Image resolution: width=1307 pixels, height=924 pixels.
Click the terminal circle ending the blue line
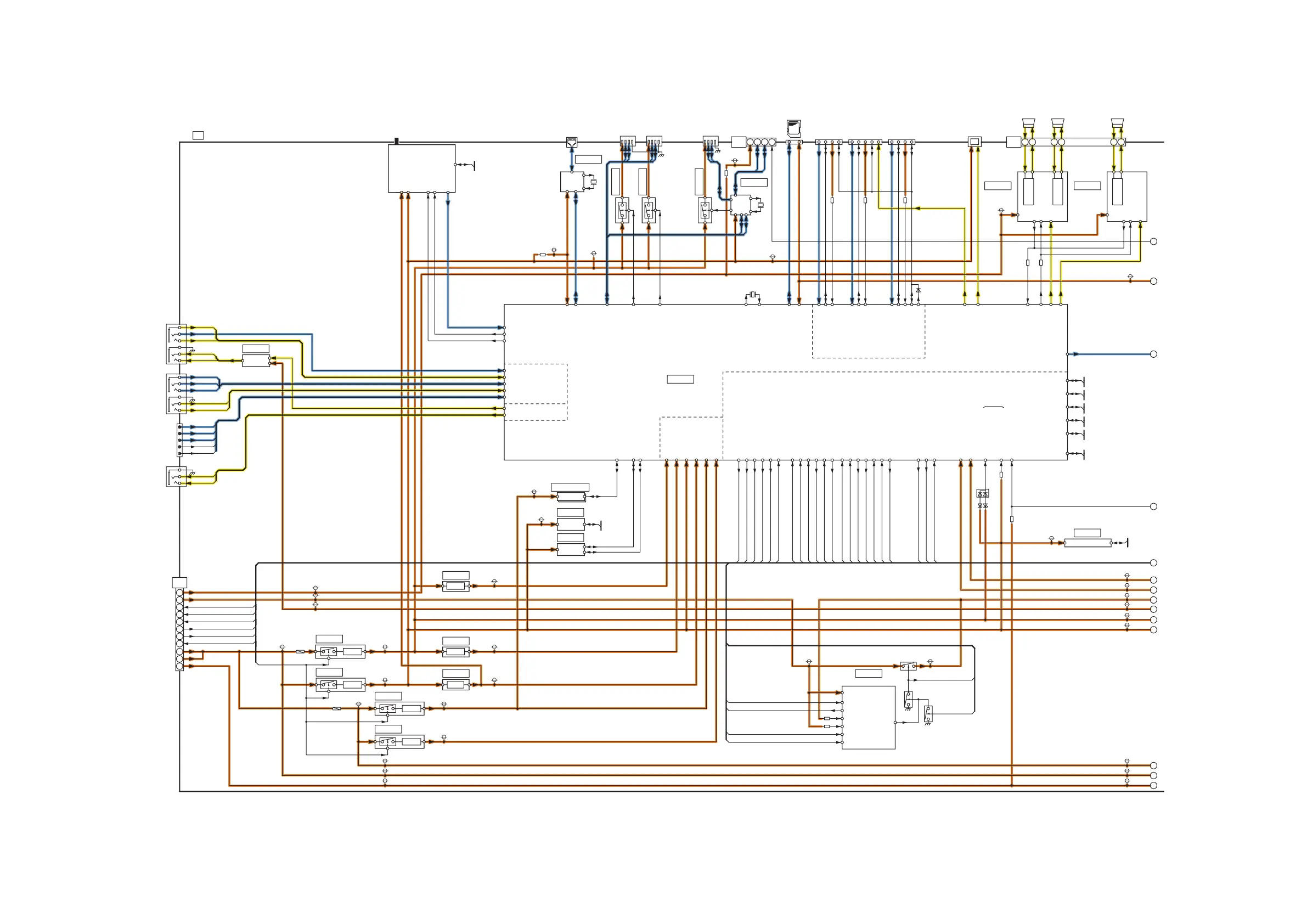pyautogui.click(x=1153, y=354)
